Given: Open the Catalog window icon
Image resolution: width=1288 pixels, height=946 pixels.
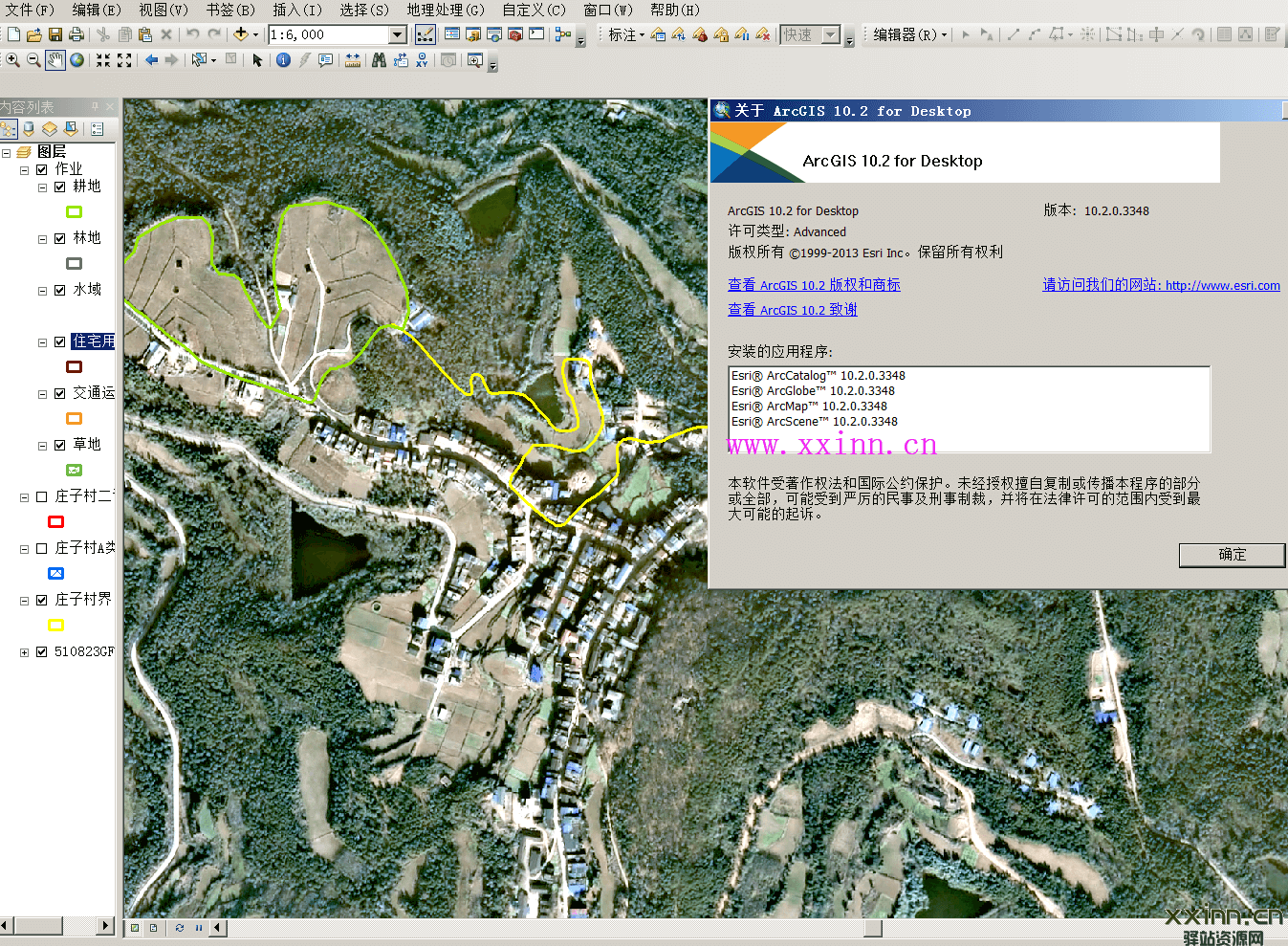Looking at the screenshot, I should click(473, 34).
